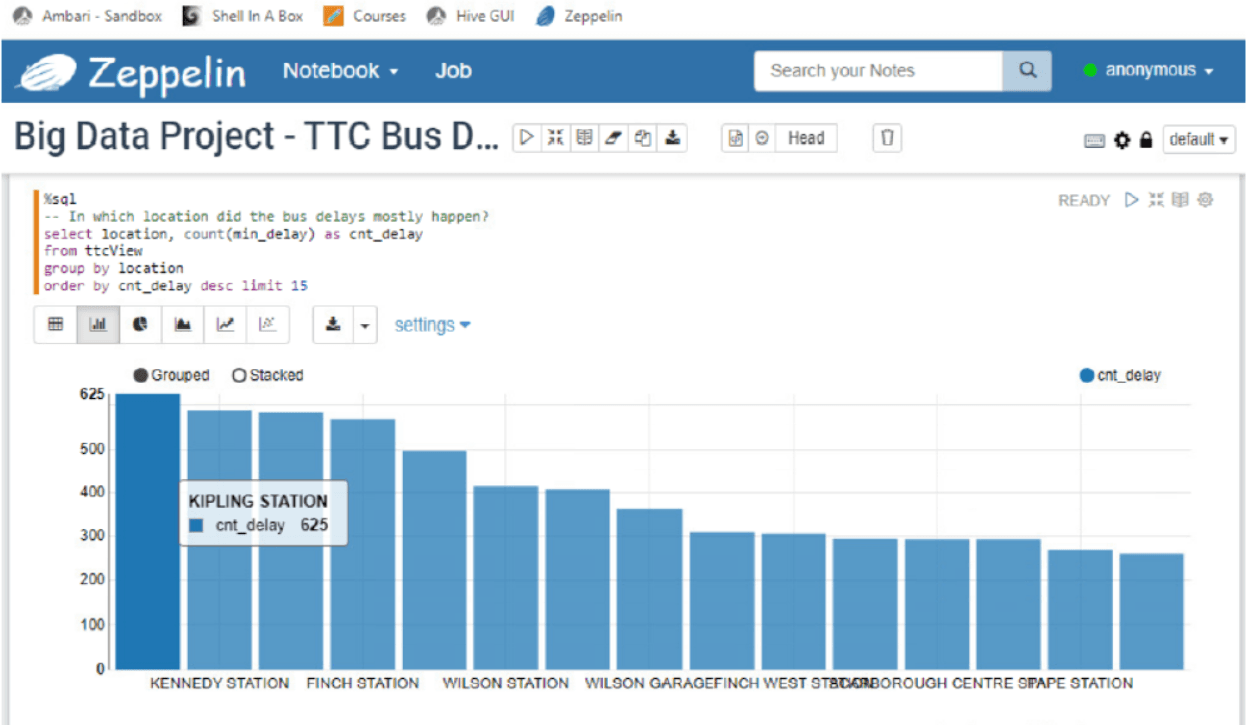Expand the chart settings dropdown

432,325
